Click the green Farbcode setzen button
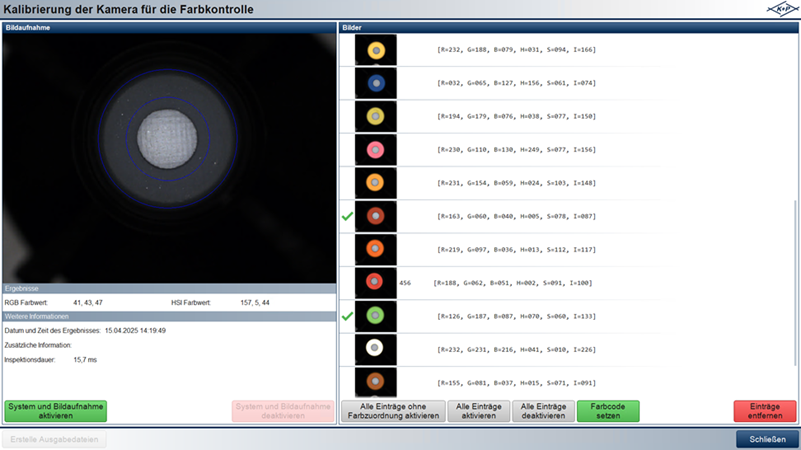The height and width of the screenshot is (450, 801). pyautogui.click(x=608, y=411)
